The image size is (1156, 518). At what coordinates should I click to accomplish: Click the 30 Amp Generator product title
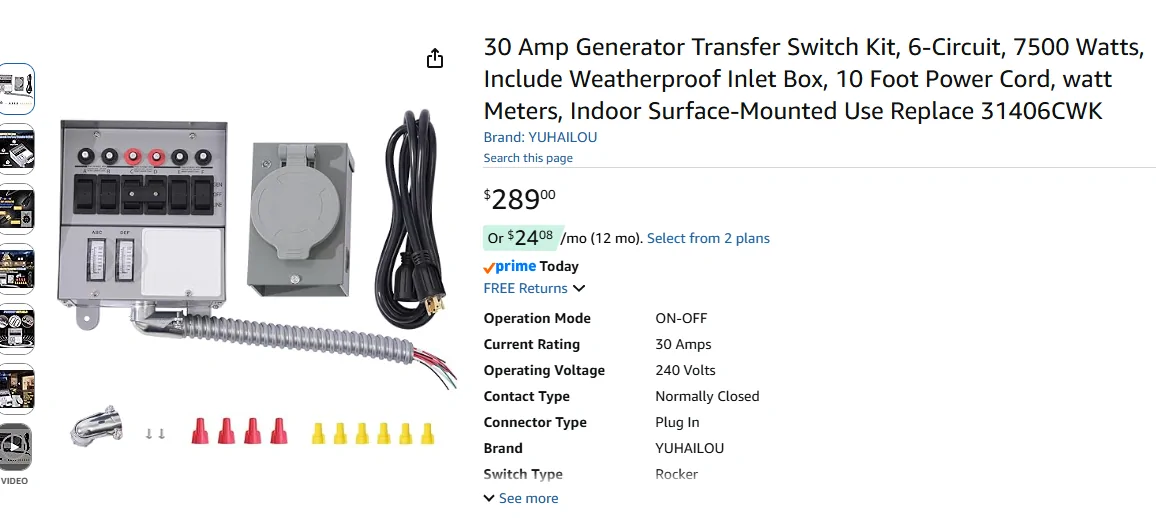(x=812, y=79)
